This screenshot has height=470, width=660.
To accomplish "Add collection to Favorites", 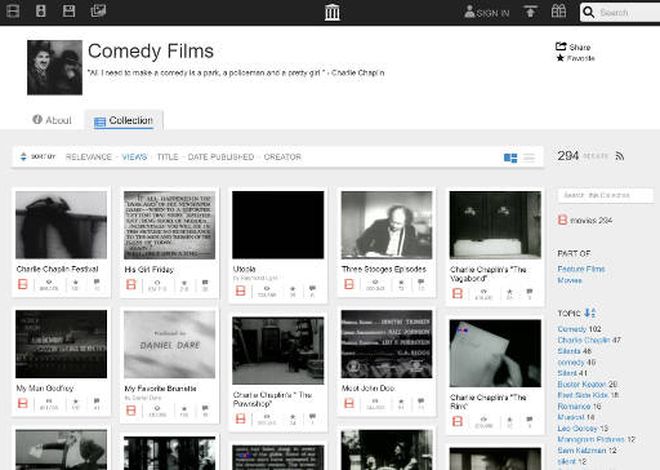I will [x=575, y=58].
